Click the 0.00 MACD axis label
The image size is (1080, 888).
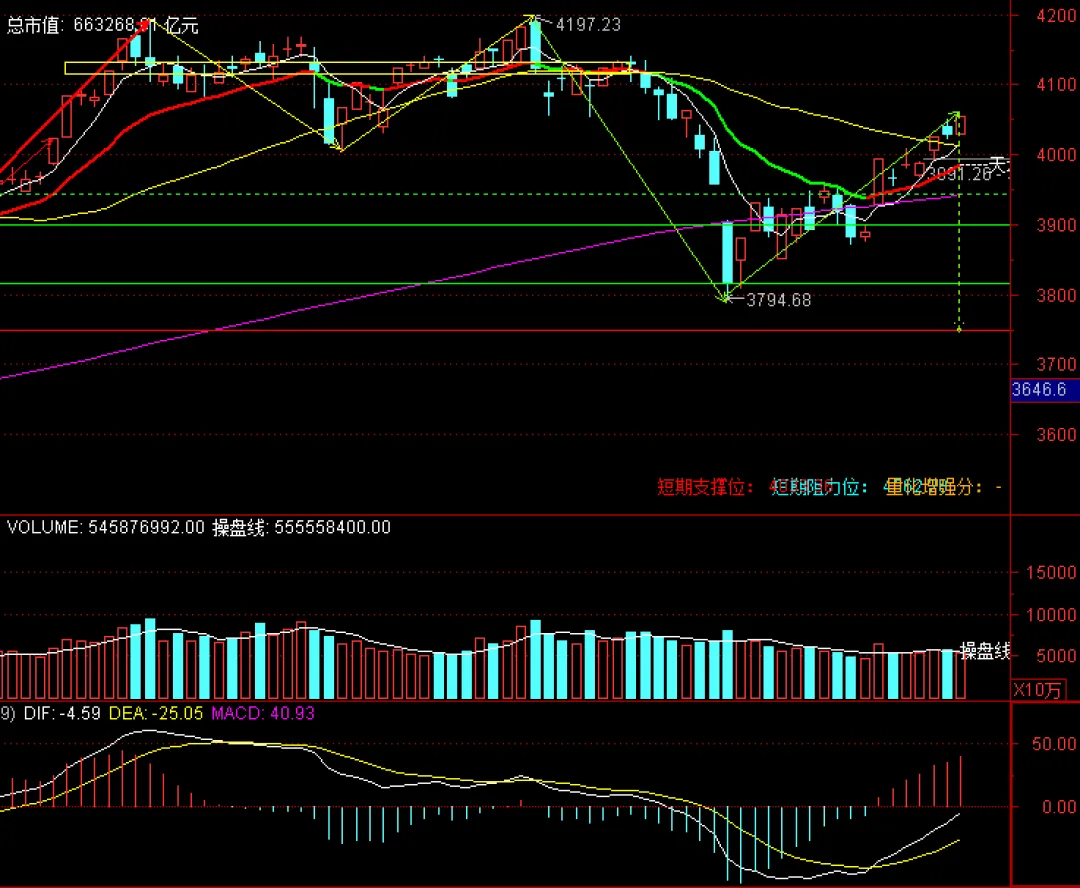tap(1058, 807)
